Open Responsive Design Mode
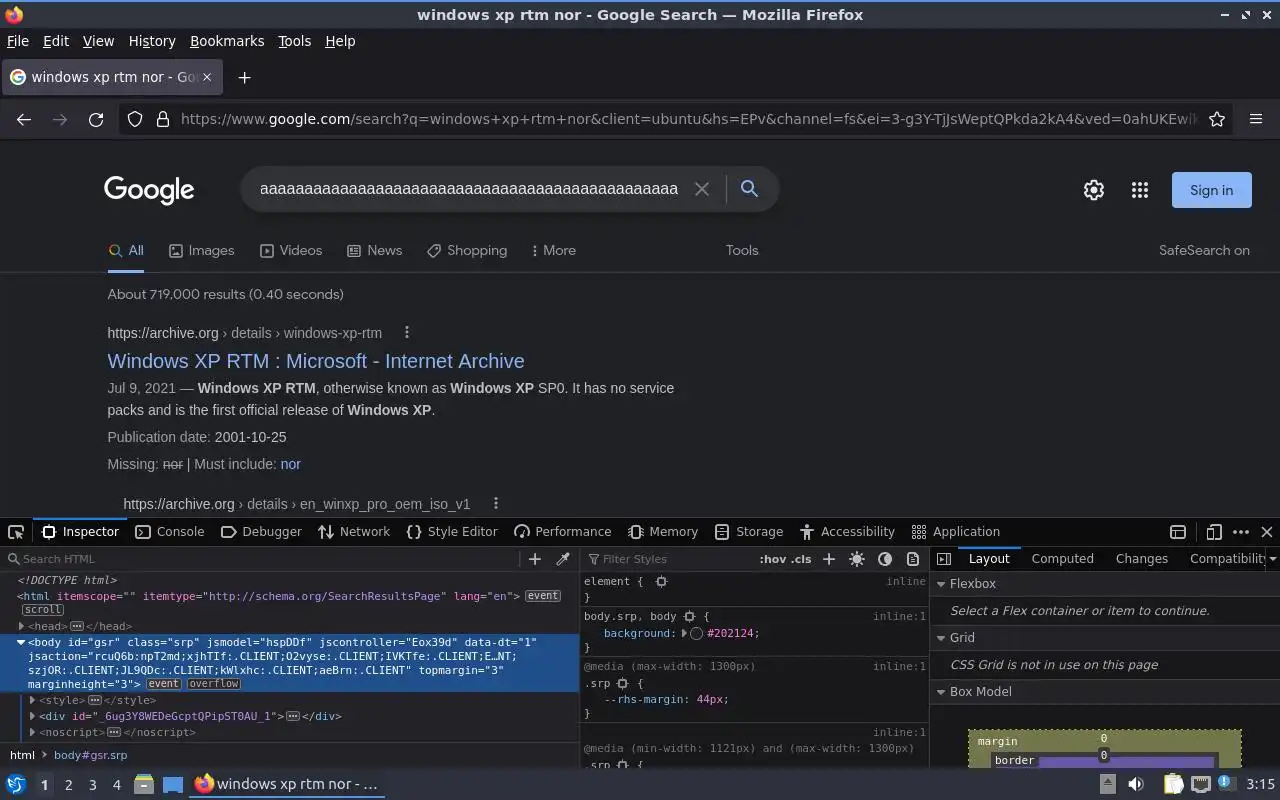Image resolution: width=1280 pixels, height=800 pixels. pos(1214,532)
